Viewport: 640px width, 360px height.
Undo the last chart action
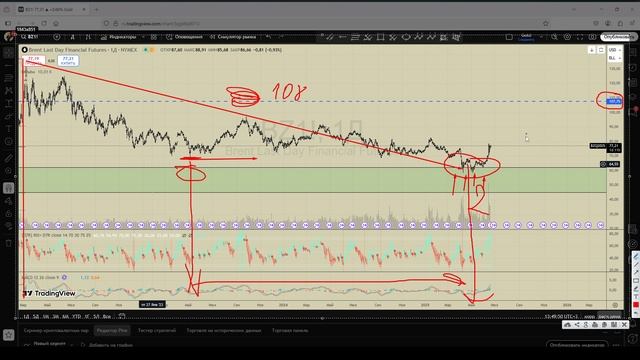(x=268, y=37)
